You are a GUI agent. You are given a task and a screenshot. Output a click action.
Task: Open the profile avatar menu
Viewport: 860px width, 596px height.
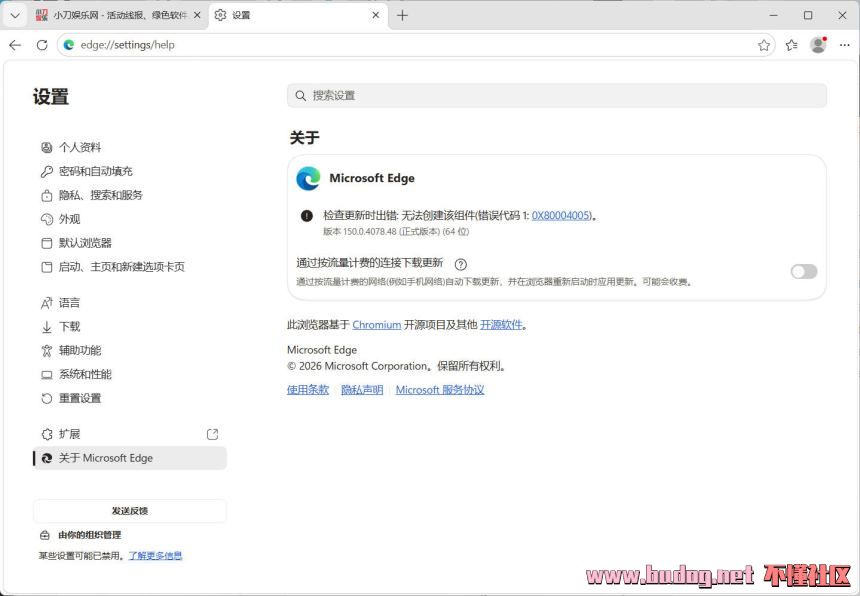point(818,45)
